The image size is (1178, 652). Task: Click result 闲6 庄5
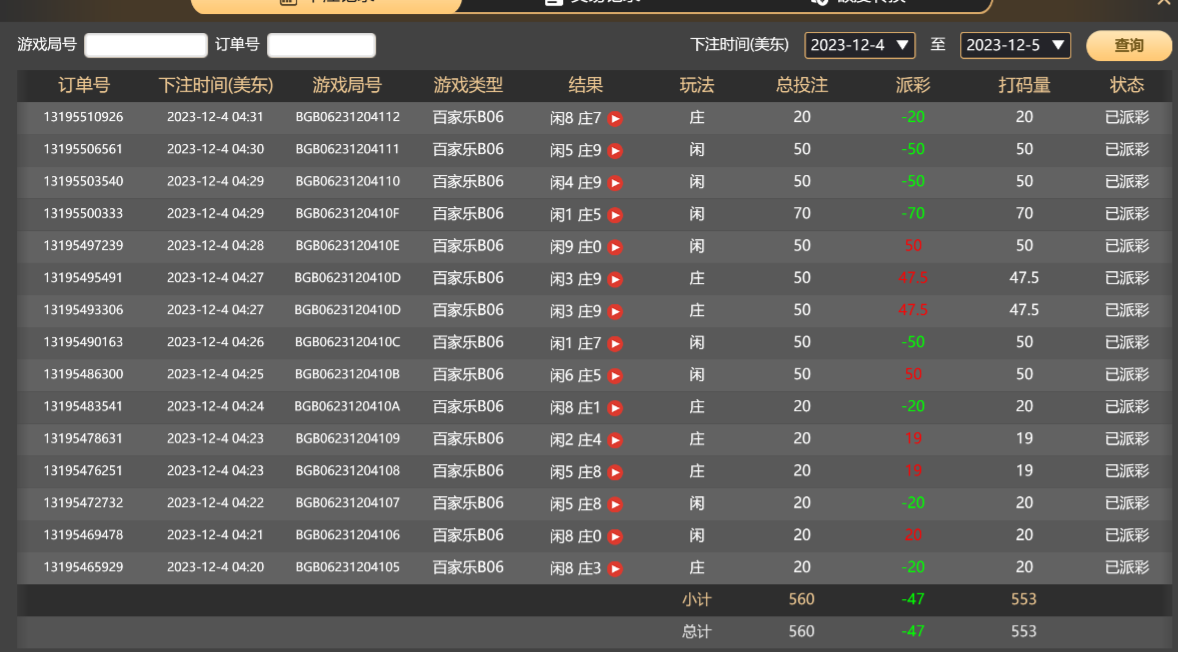pyautogui.click(x=575, y=375)
